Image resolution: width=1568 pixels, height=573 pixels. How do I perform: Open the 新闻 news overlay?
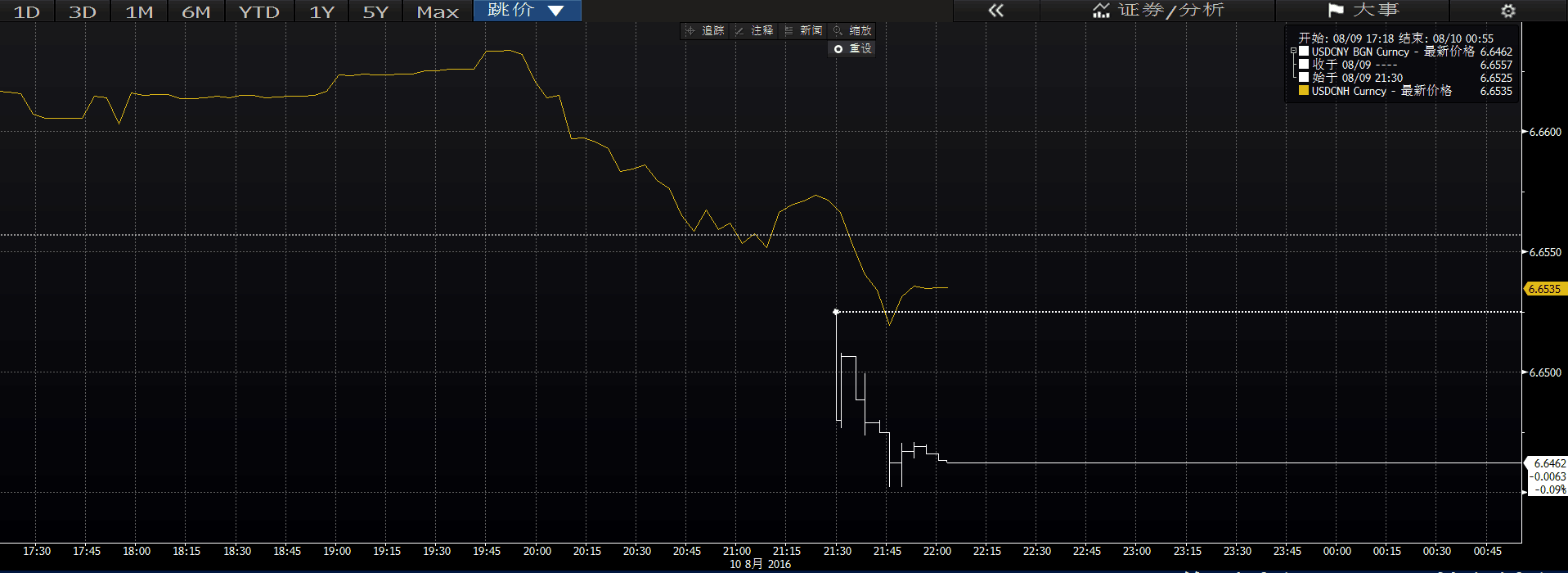tap(803, 30)
